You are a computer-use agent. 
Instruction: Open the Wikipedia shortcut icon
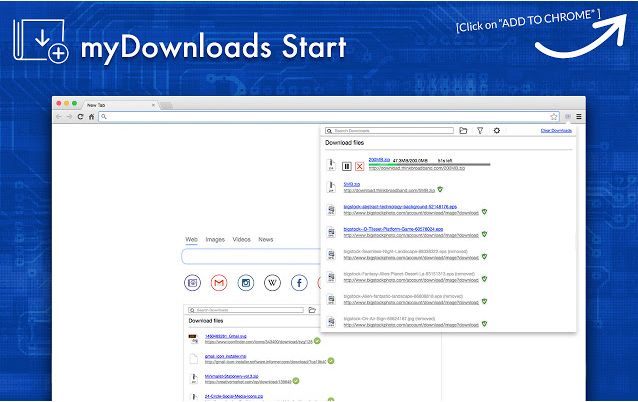tap(272, 282)
